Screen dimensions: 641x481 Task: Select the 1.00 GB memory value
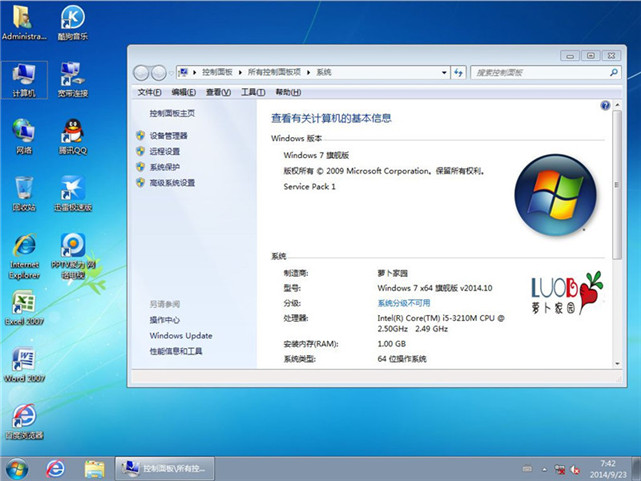392,344
